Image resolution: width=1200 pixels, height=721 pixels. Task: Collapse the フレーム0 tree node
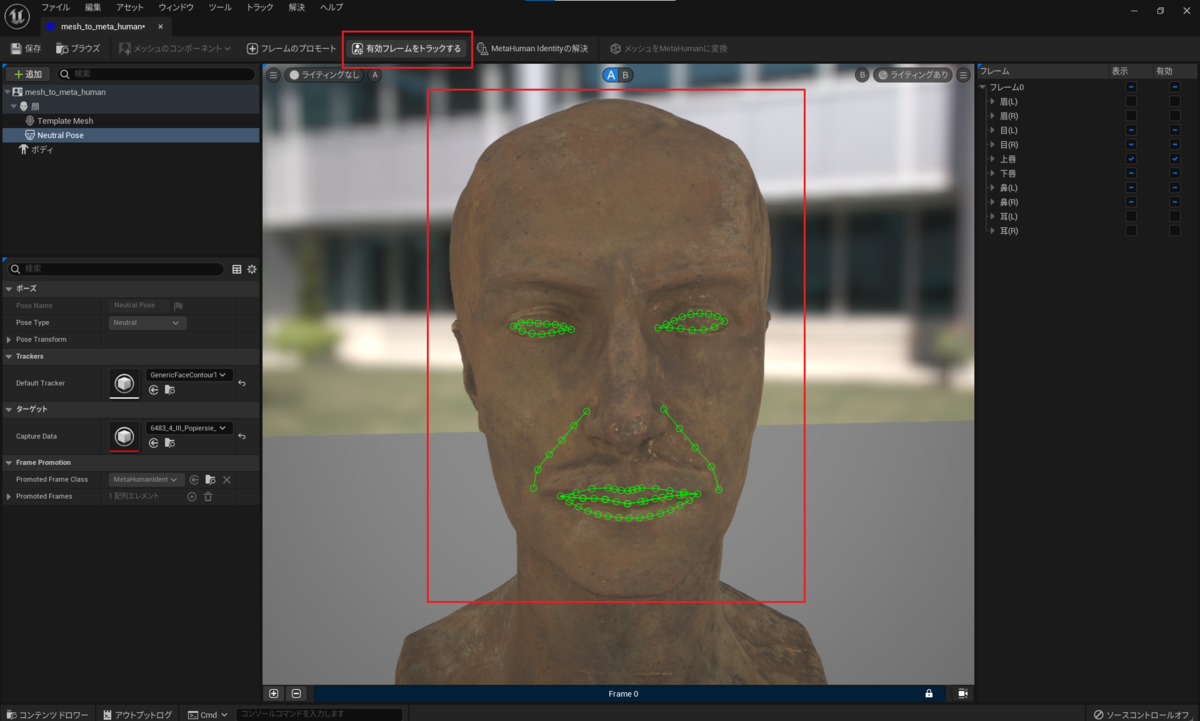983,88
